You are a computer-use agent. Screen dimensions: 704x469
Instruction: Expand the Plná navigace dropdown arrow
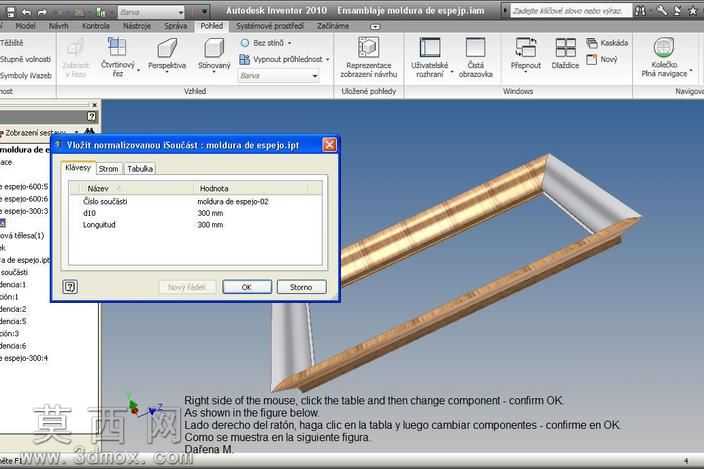click(x=691, y=71)
